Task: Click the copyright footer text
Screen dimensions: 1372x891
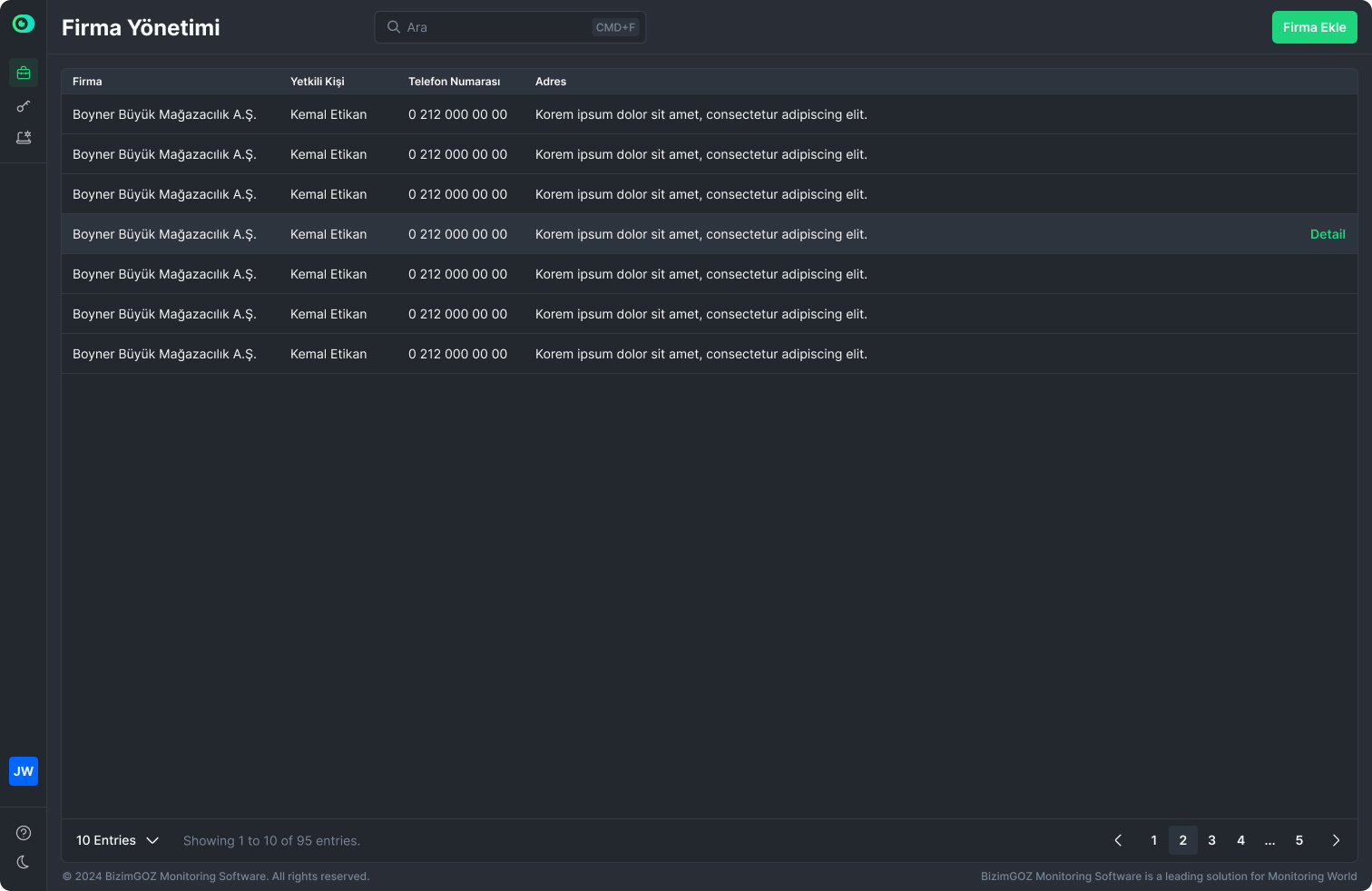Action: pos(216,876)
